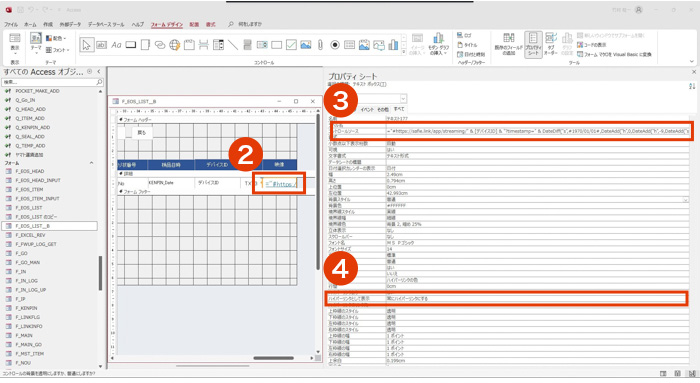Open the theme Fonts dropdown

(58, 50)
